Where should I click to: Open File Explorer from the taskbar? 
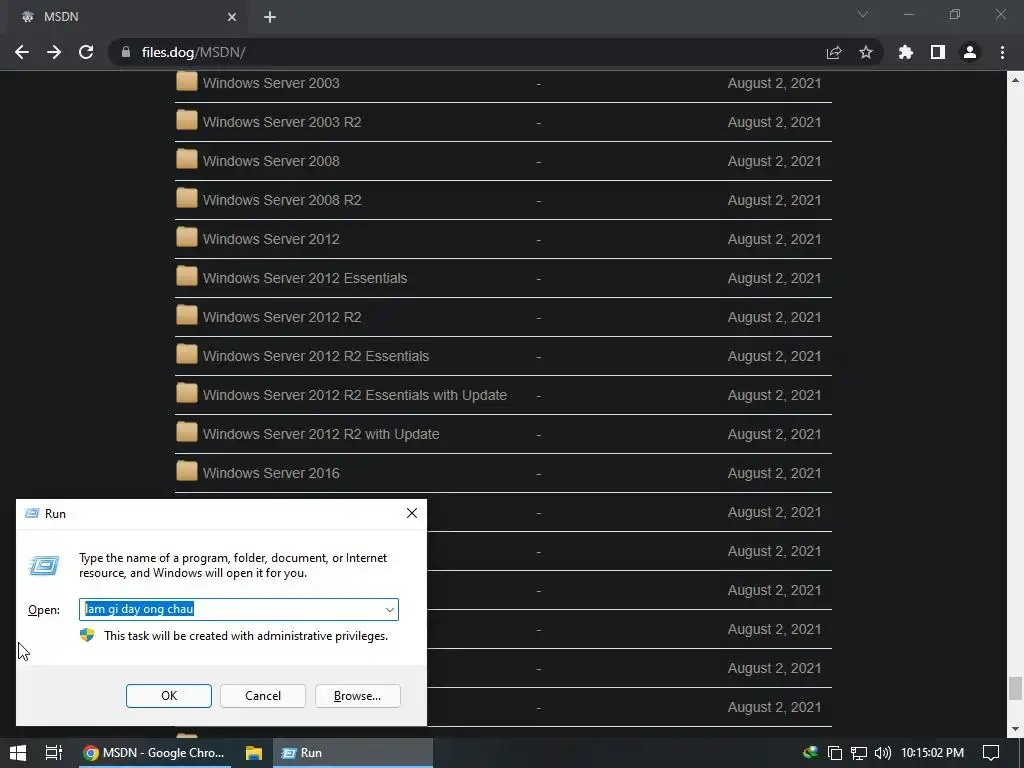253,752
